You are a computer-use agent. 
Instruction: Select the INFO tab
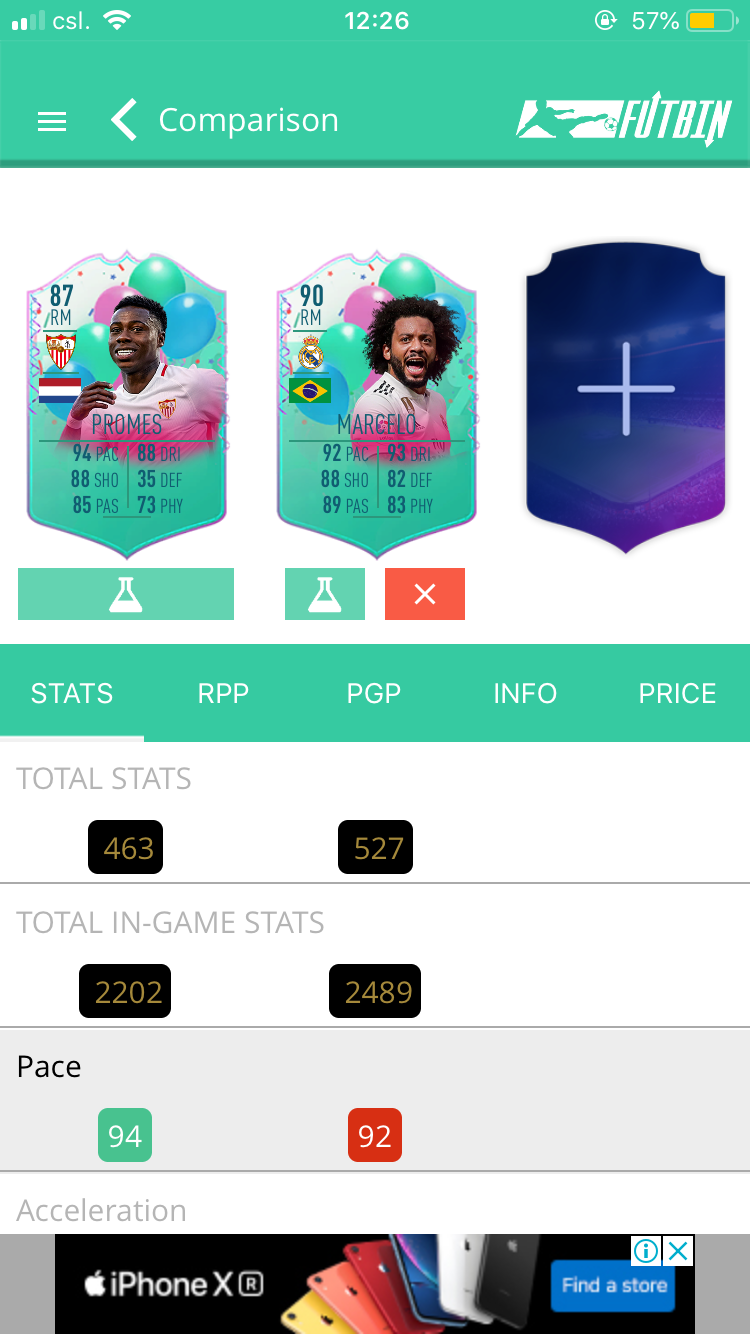525,693
